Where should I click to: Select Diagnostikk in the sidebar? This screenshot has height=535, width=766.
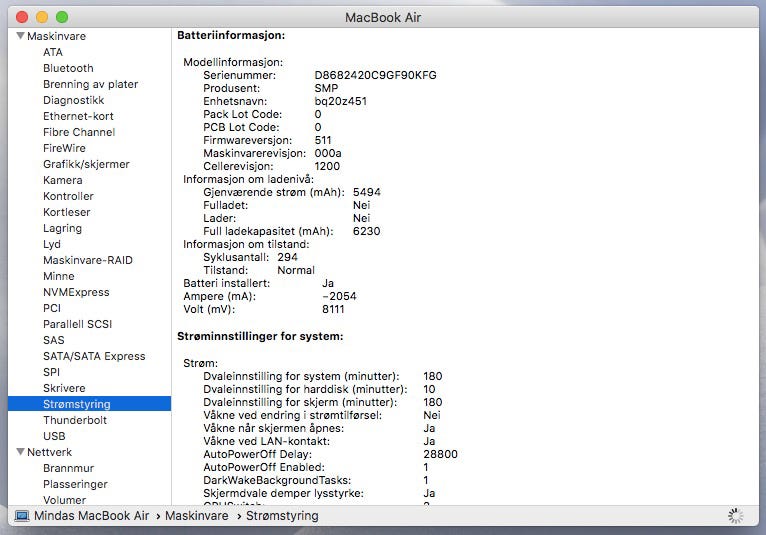tap(73, 100)
